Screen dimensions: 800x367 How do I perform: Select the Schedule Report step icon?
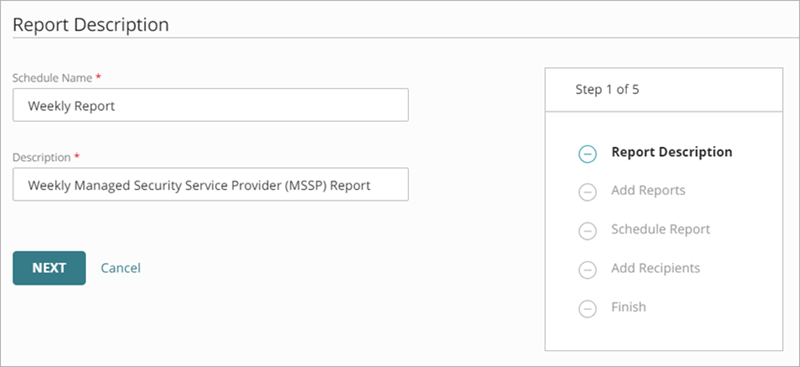pos(587,231)
